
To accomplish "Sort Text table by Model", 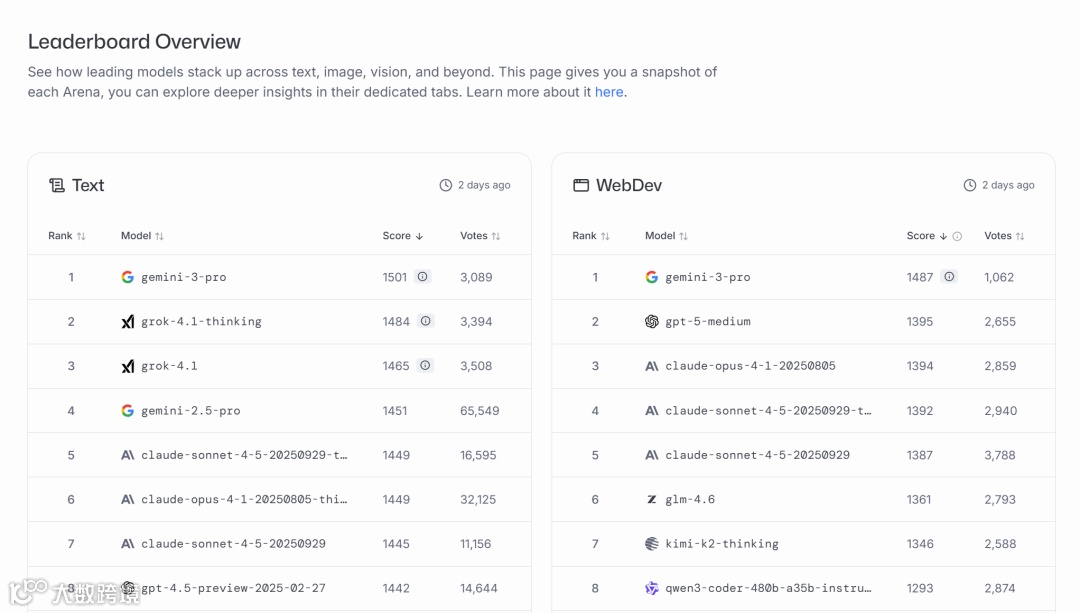I will pyautogui.click(x=142, y=236).
